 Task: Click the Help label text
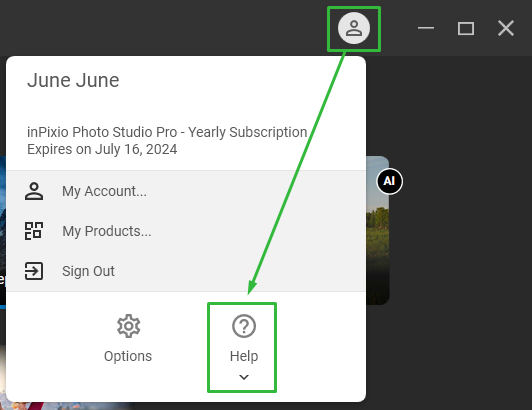pos(244,356)
